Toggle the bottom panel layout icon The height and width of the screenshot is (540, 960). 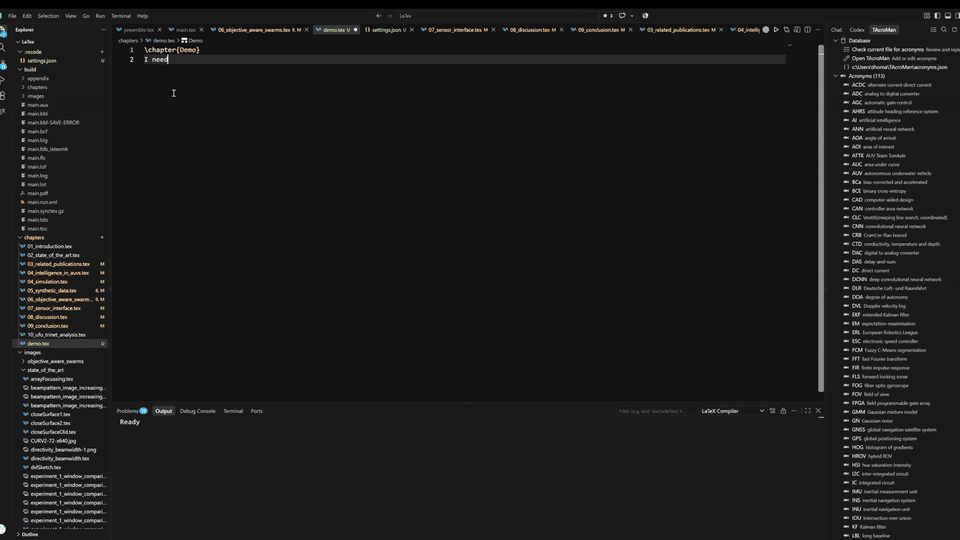pyautogui.click(x=947, y=16)
